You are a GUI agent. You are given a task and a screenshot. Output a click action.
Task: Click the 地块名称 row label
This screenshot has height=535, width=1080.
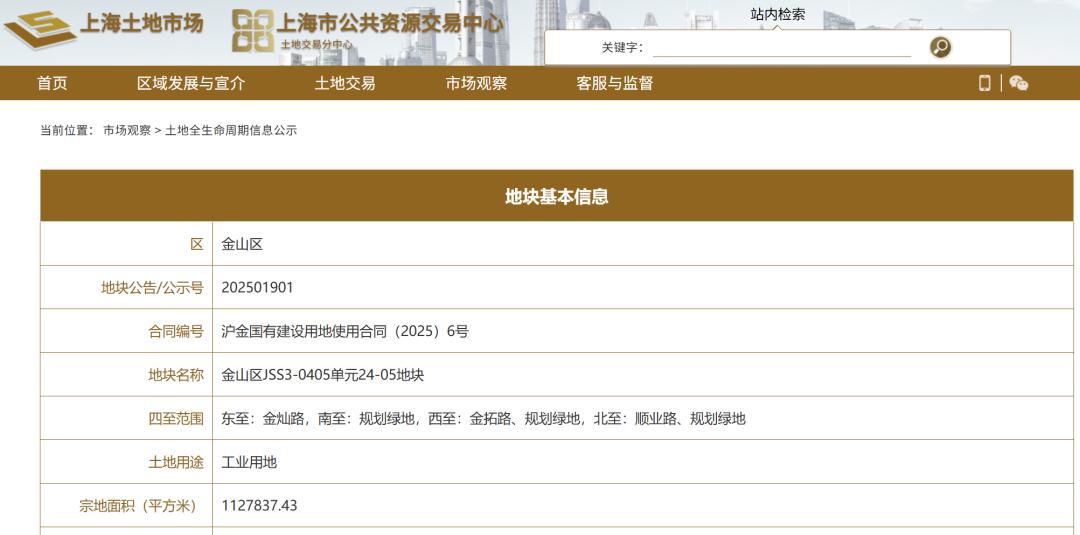tap(176, 375)
